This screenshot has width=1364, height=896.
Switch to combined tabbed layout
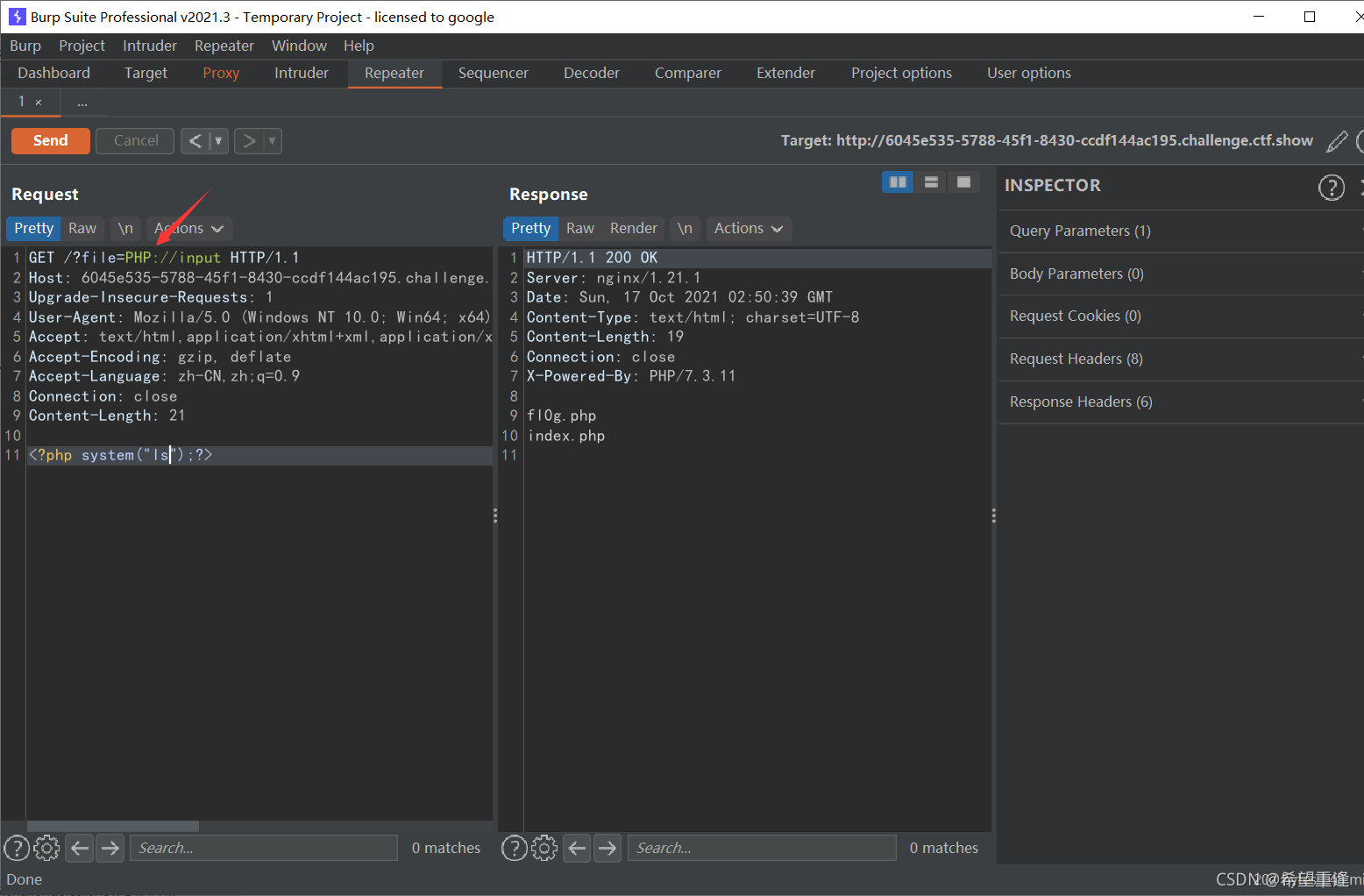(x=964, y=181)
